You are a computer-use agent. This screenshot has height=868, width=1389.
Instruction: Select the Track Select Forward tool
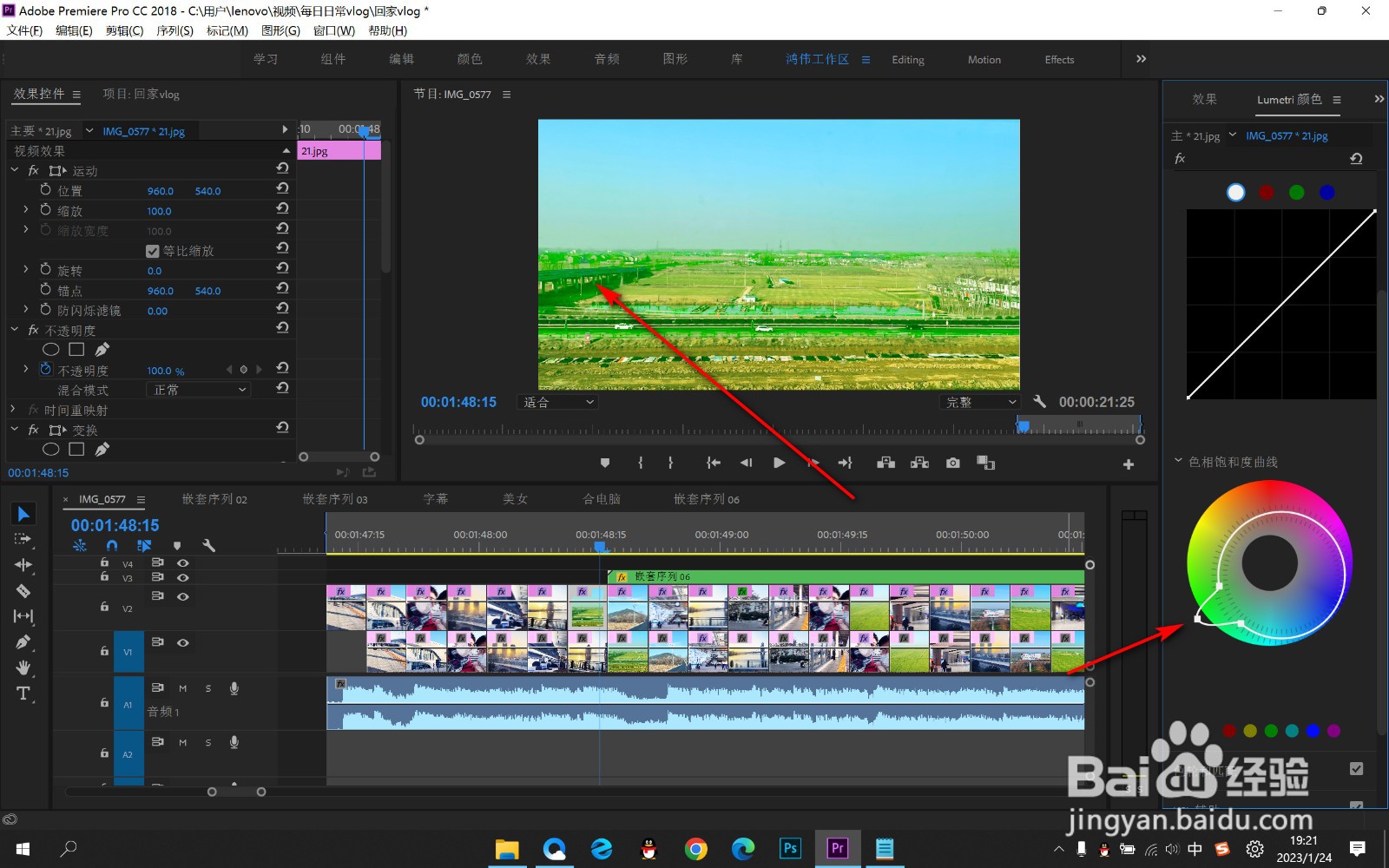[23, 539]
